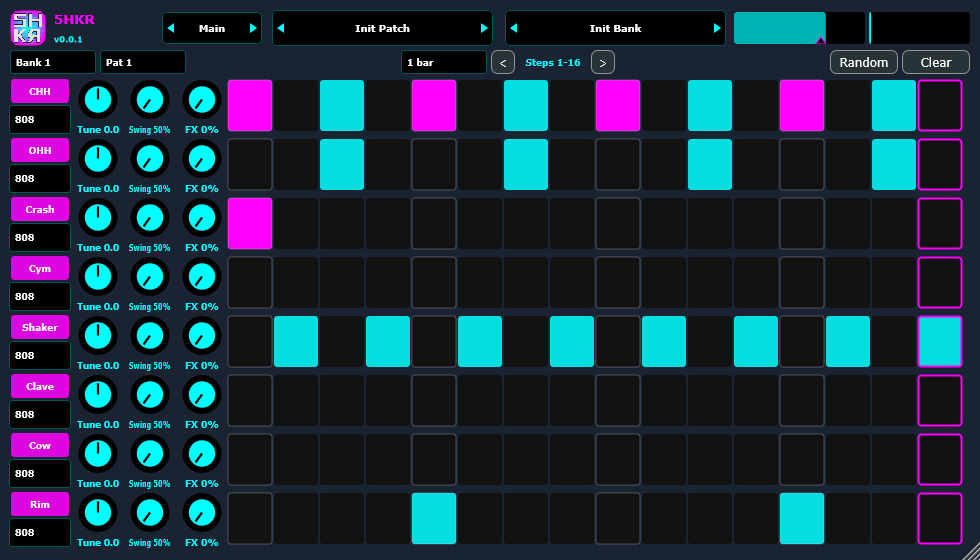Screen dimensions: 980x560
Task: Click the CHH Tune knob
Action: (98, 99)
